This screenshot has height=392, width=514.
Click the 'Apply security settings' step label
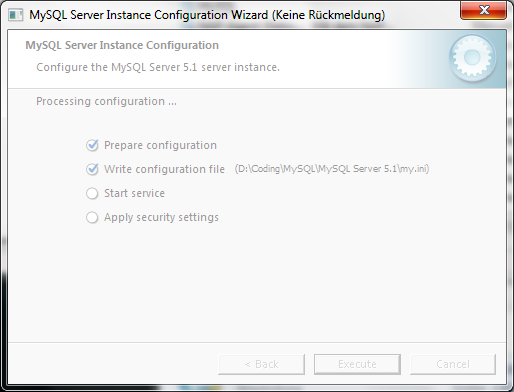tap(161, 217)
